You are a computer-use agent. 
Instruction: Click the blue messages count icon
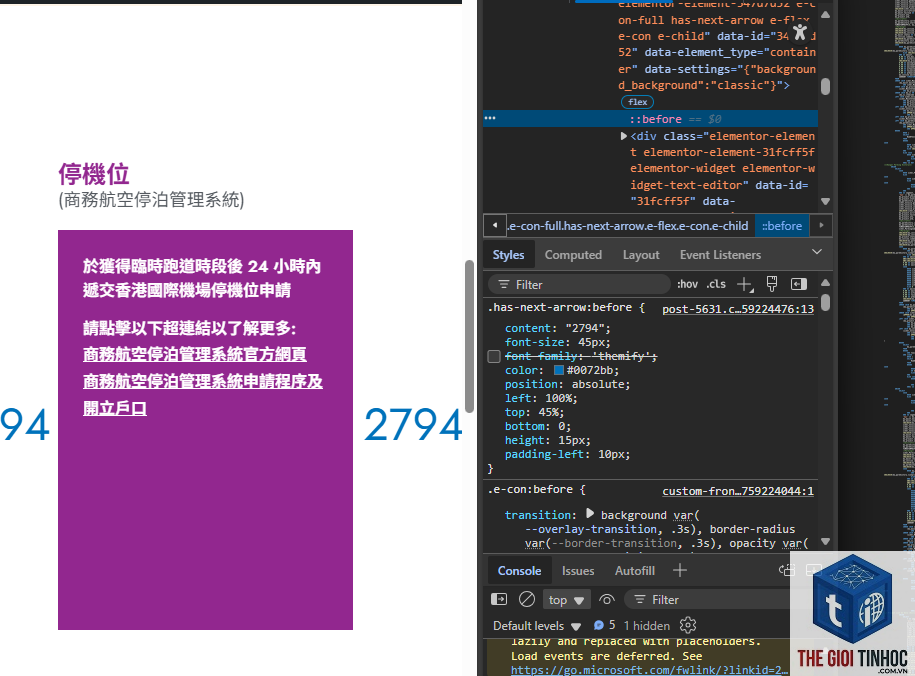598,625
